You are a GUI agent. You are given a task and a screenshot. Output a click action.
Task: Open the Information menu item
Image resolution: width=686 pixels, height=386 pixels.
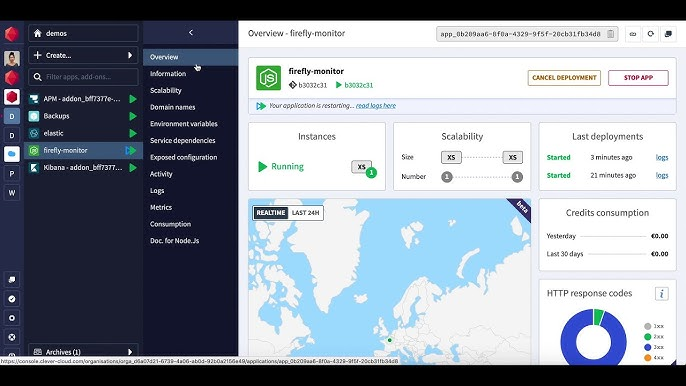168,74
